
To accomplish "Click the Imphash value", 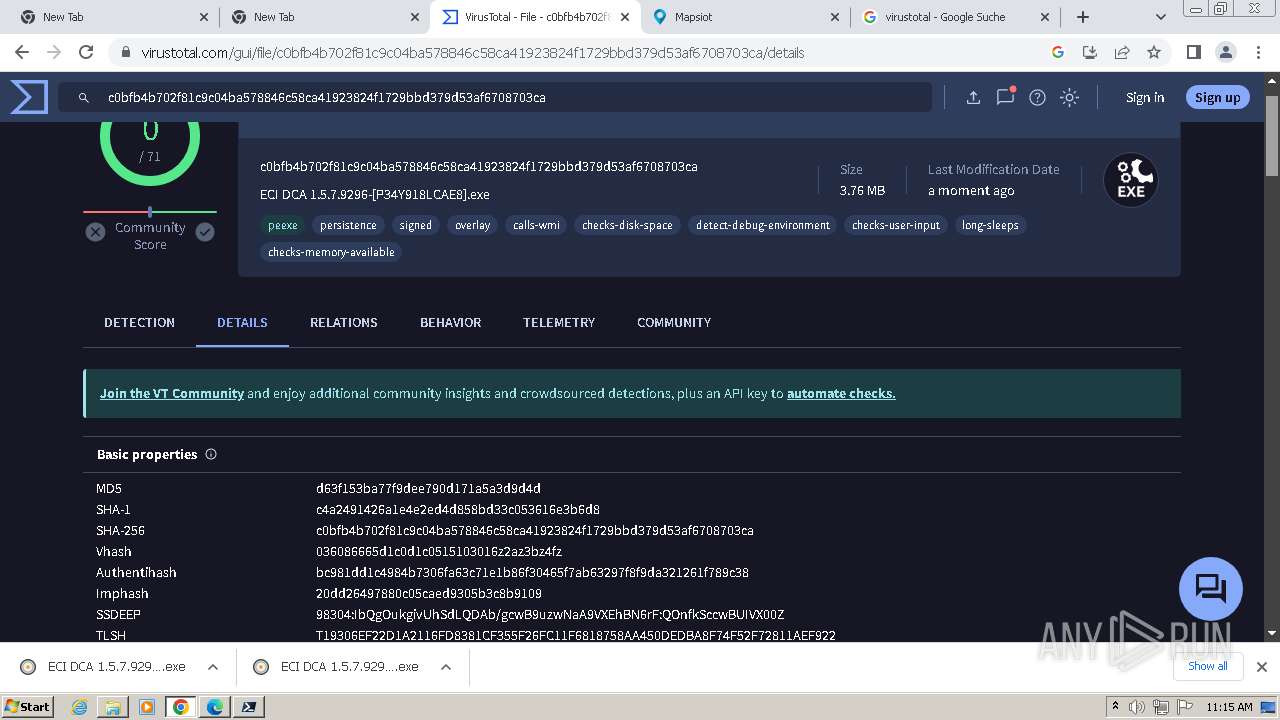I will coord(429,593).
